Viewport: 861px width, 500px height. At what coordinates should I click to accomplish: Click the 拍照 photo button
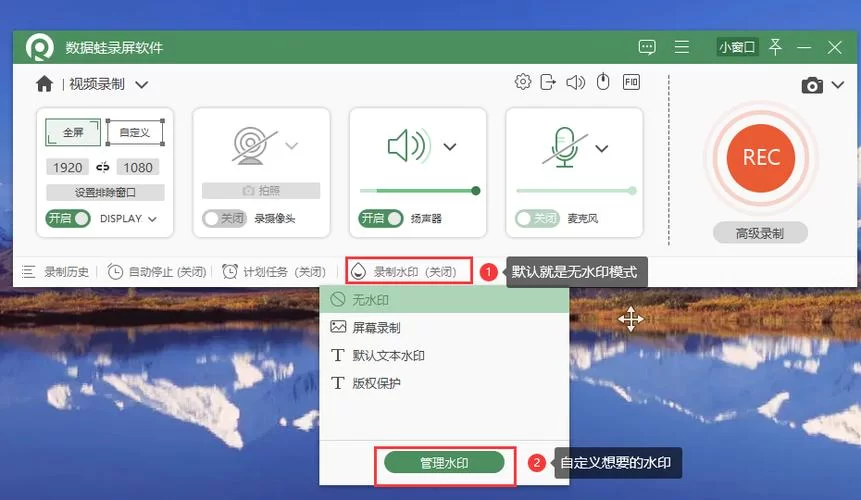click(x=261, y=190)
